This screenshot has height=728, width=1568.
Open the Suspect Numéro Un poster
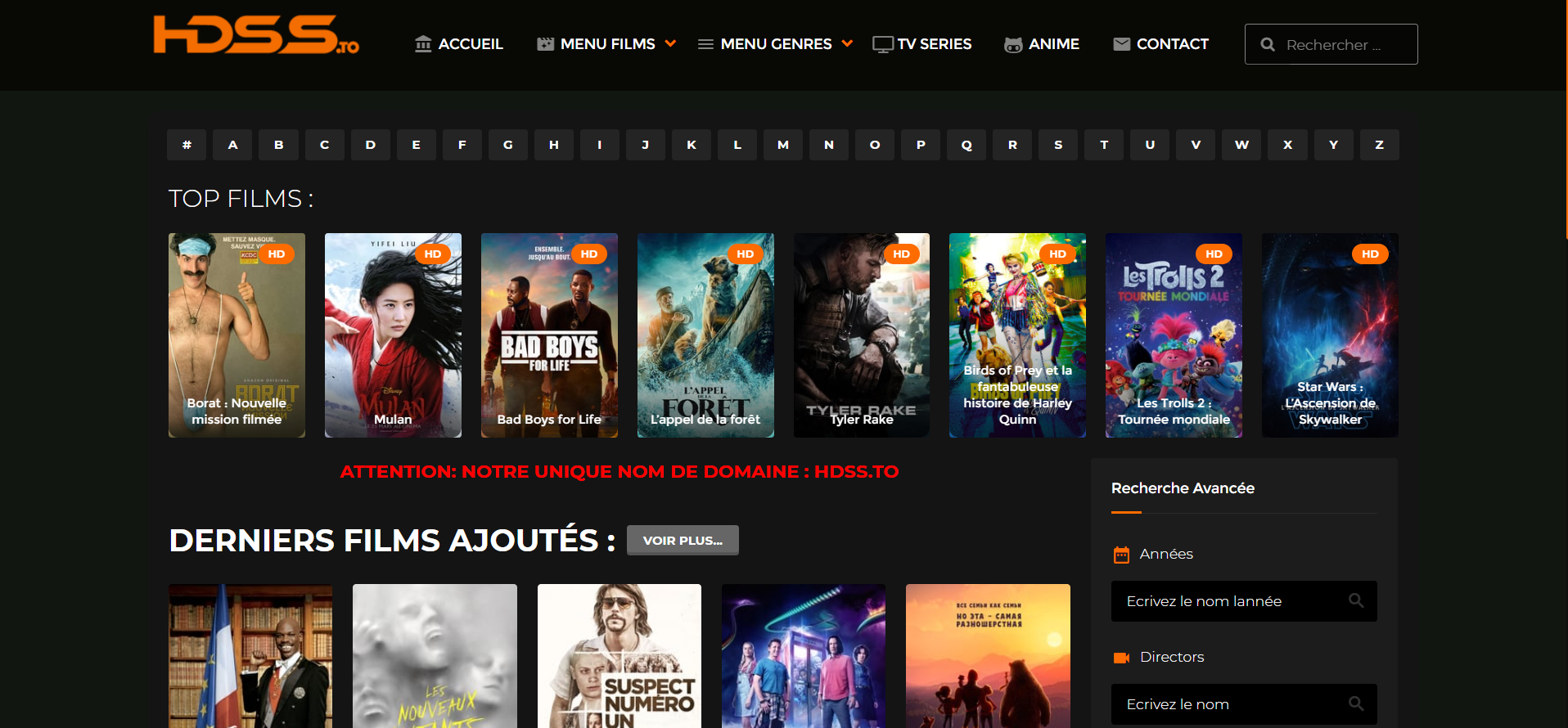click(620, 656)
